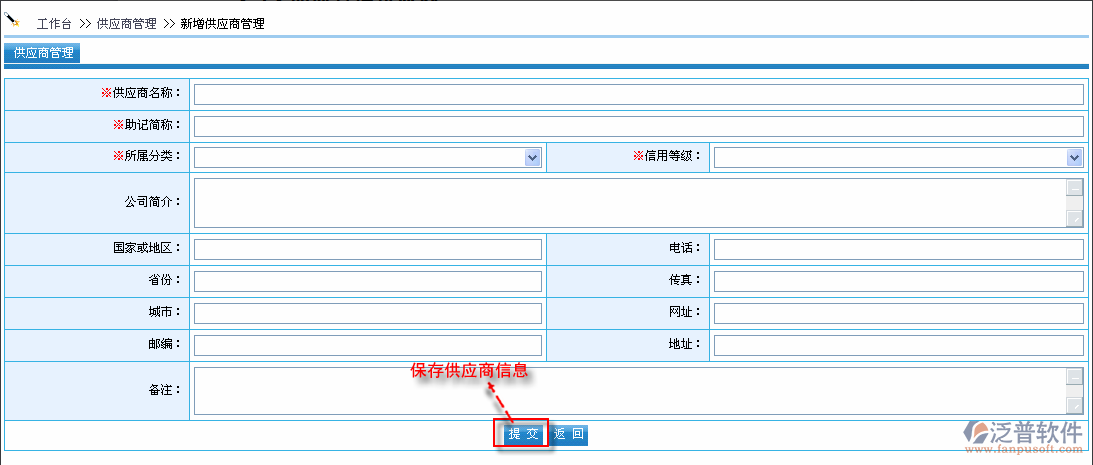Click the pencil icon beside the breadcrumb
Viewport: 1093px width, 465px height.
(13, 19)
